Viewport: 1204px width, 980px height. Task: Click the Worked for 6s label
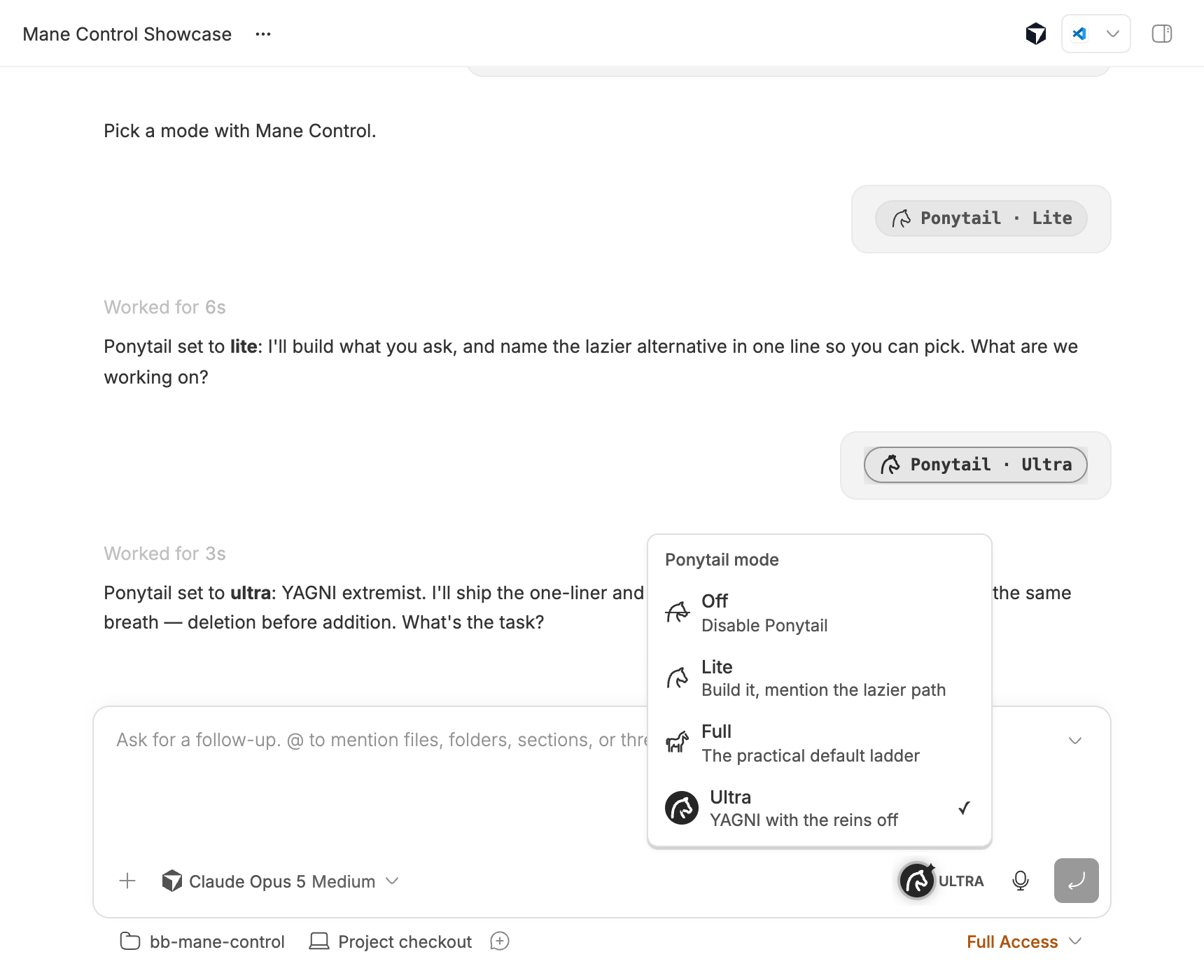(x=164, y=307)
